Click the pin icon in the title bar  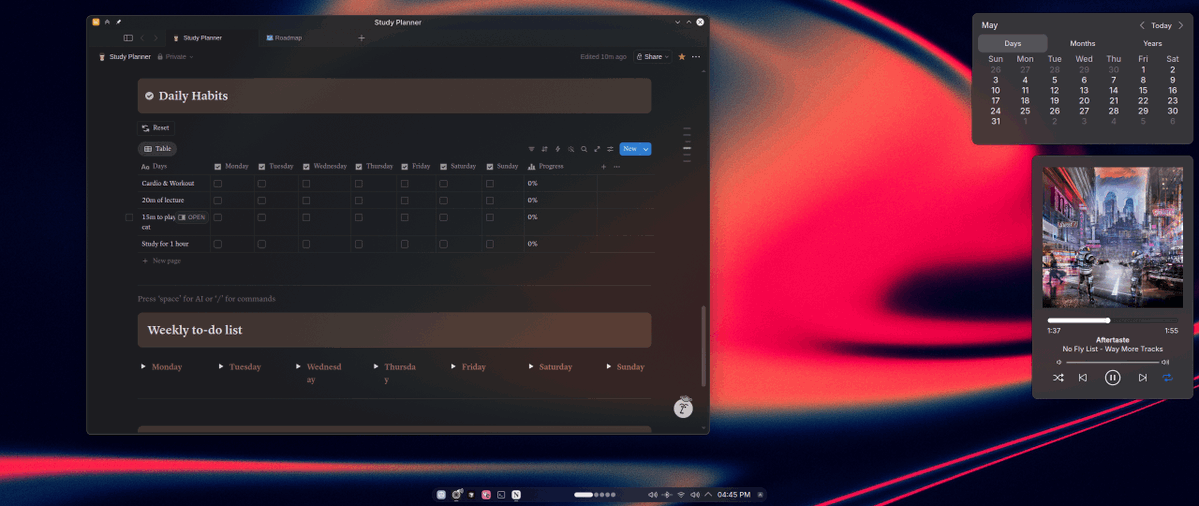point(119,22)
